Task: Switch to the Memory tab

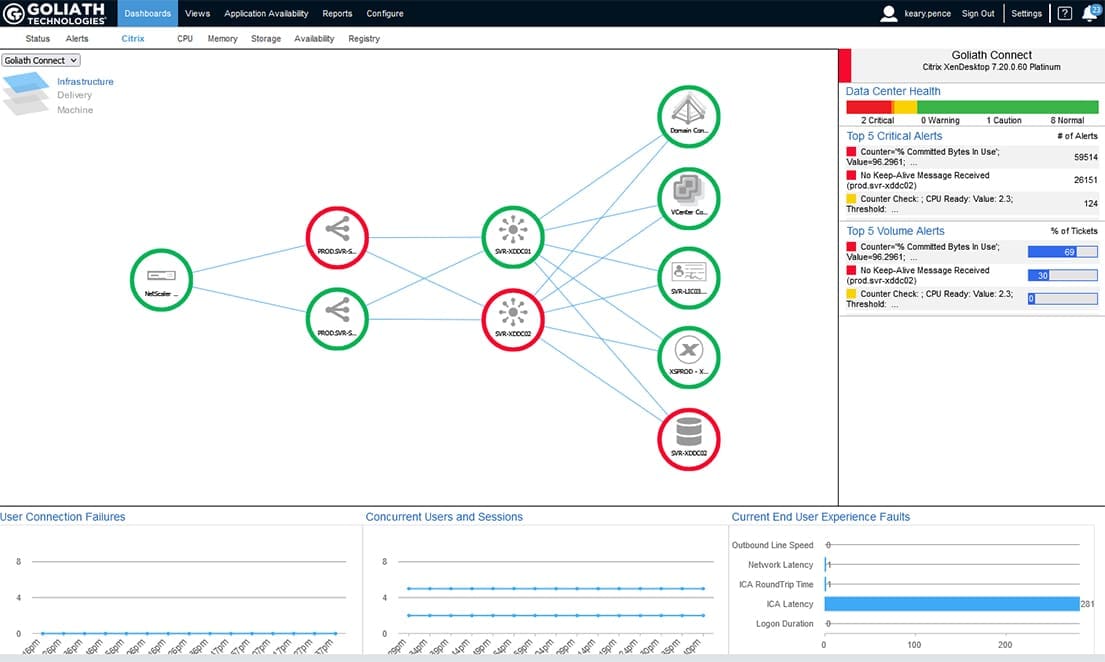Action: [x=222, y=38]
